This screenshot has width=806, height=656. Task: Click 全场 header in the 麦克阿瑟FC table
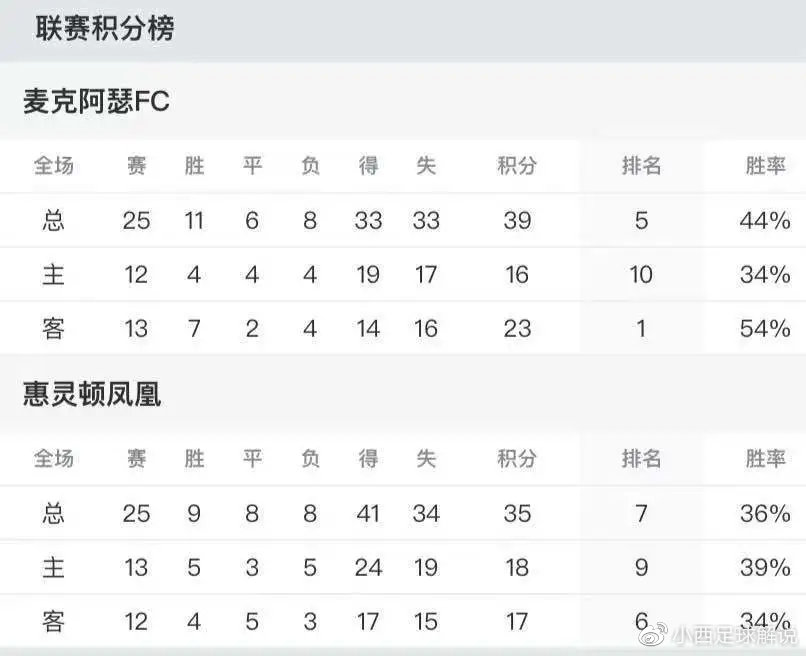[x=54, y=166]
